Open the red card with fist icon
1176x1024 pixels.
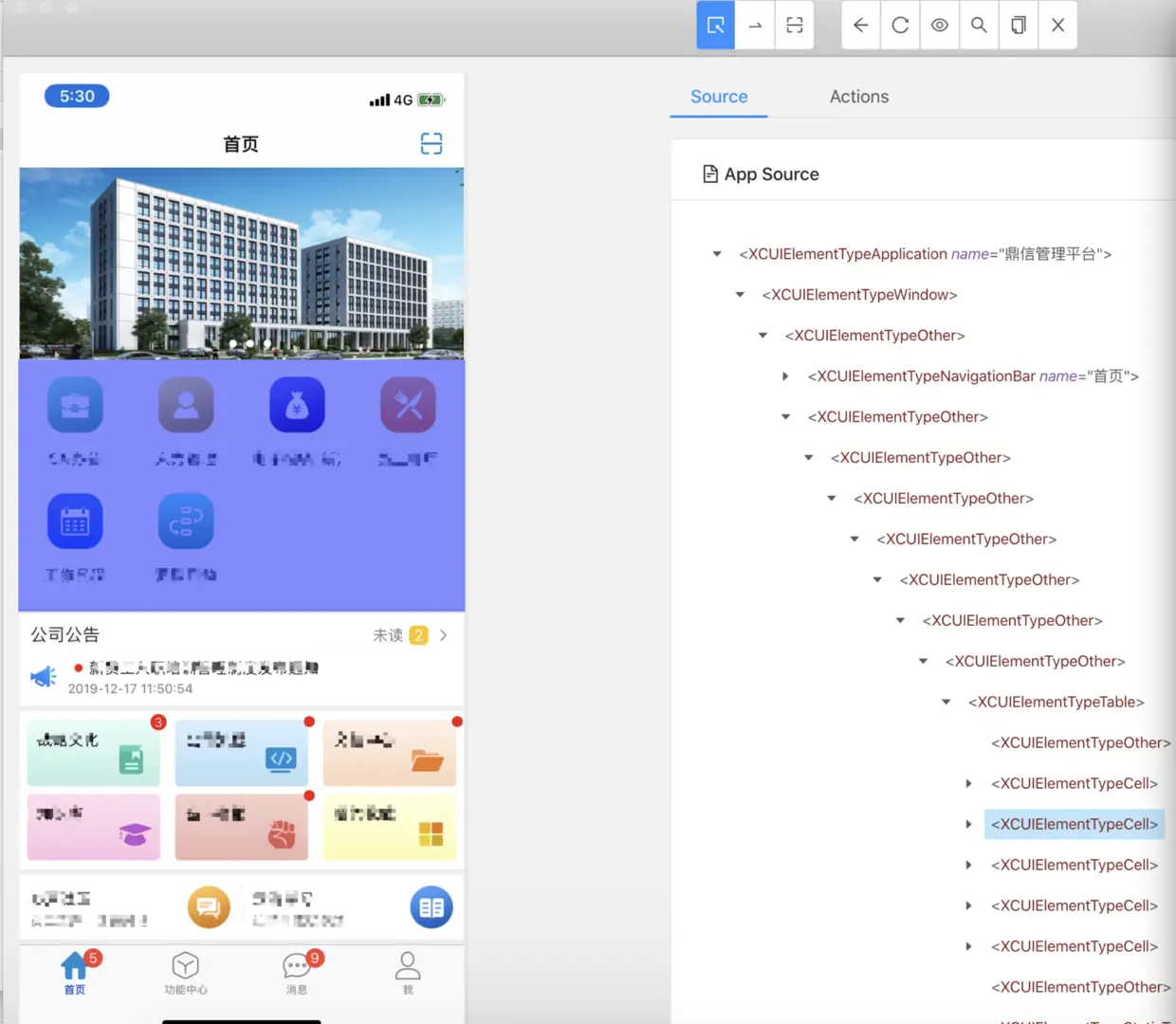tap(242, 827)
